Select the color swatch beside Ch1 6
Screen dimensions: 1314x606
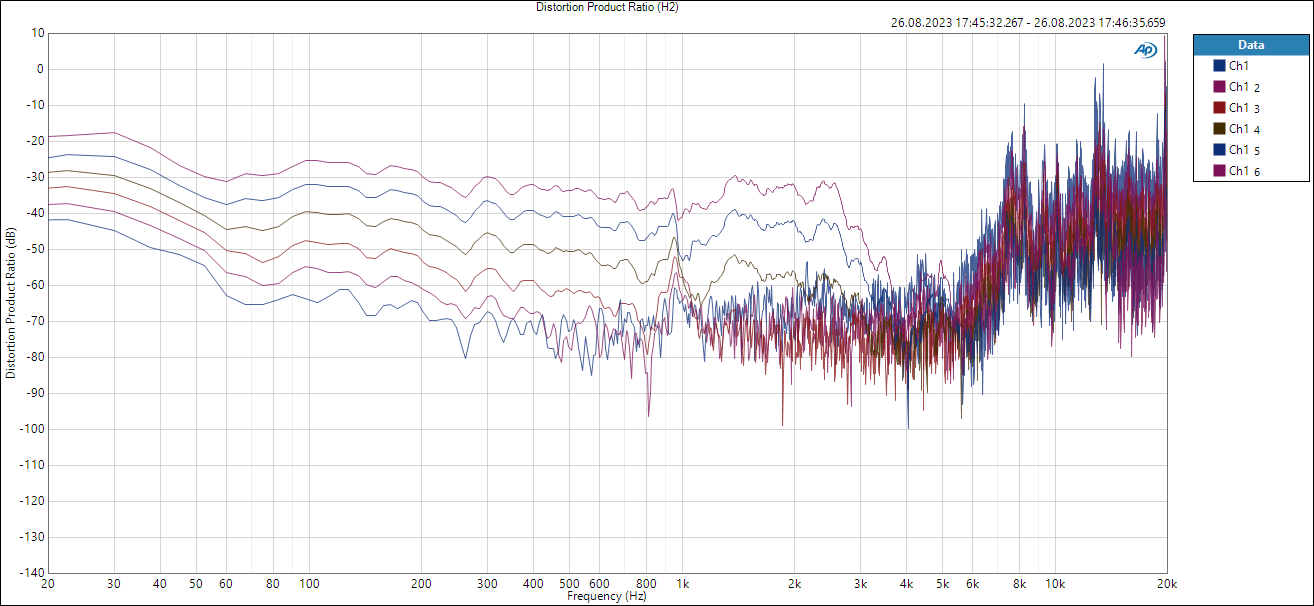(x=1219, y=170)
